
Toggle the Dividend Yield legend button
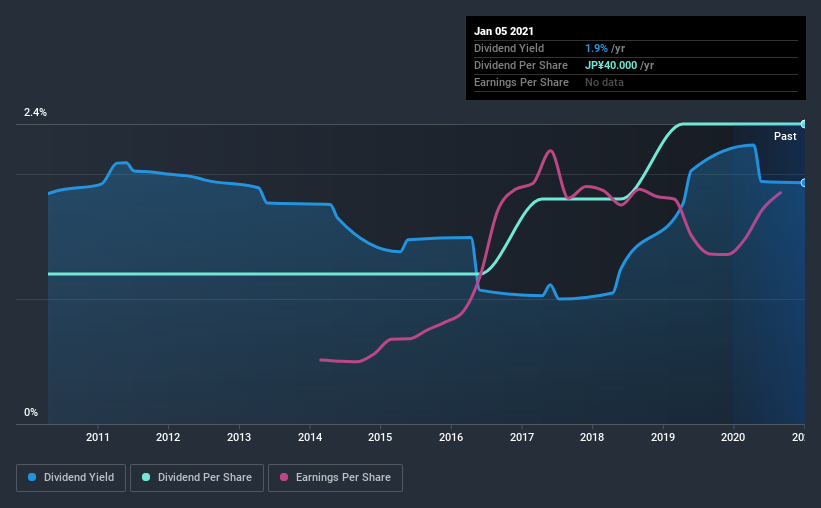pyautogui.click(x=71, y=478)
